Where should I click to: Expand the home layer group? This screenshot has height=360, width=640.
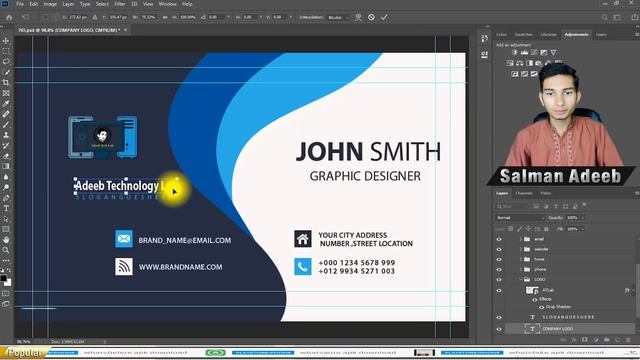(521, 260)
